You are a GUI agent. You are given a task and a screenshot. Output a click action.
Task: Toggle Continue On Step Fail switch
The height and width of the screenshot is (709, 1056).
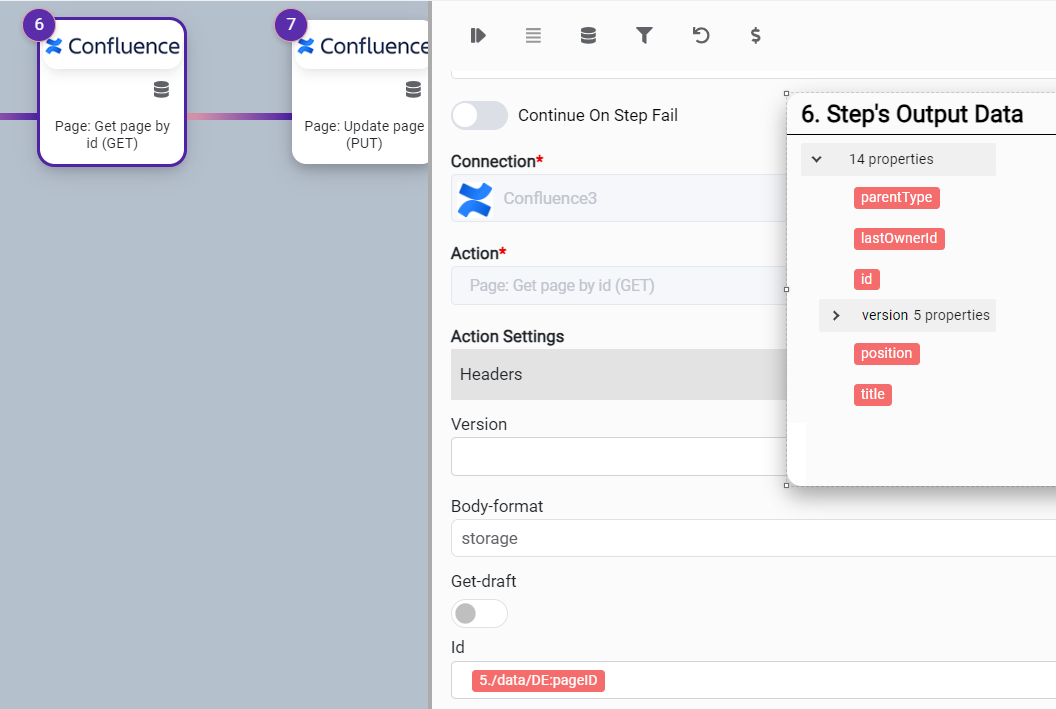click(479, 115)
